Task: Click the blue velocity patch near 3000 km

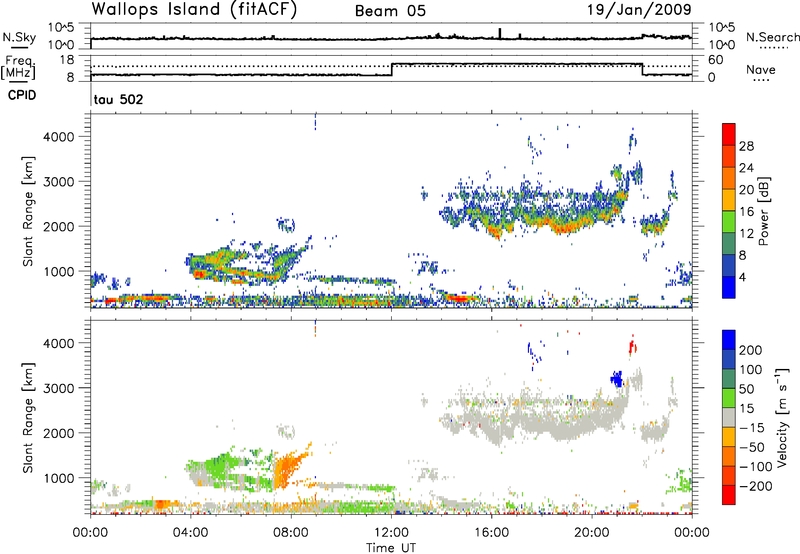Action: pos(617,379)
